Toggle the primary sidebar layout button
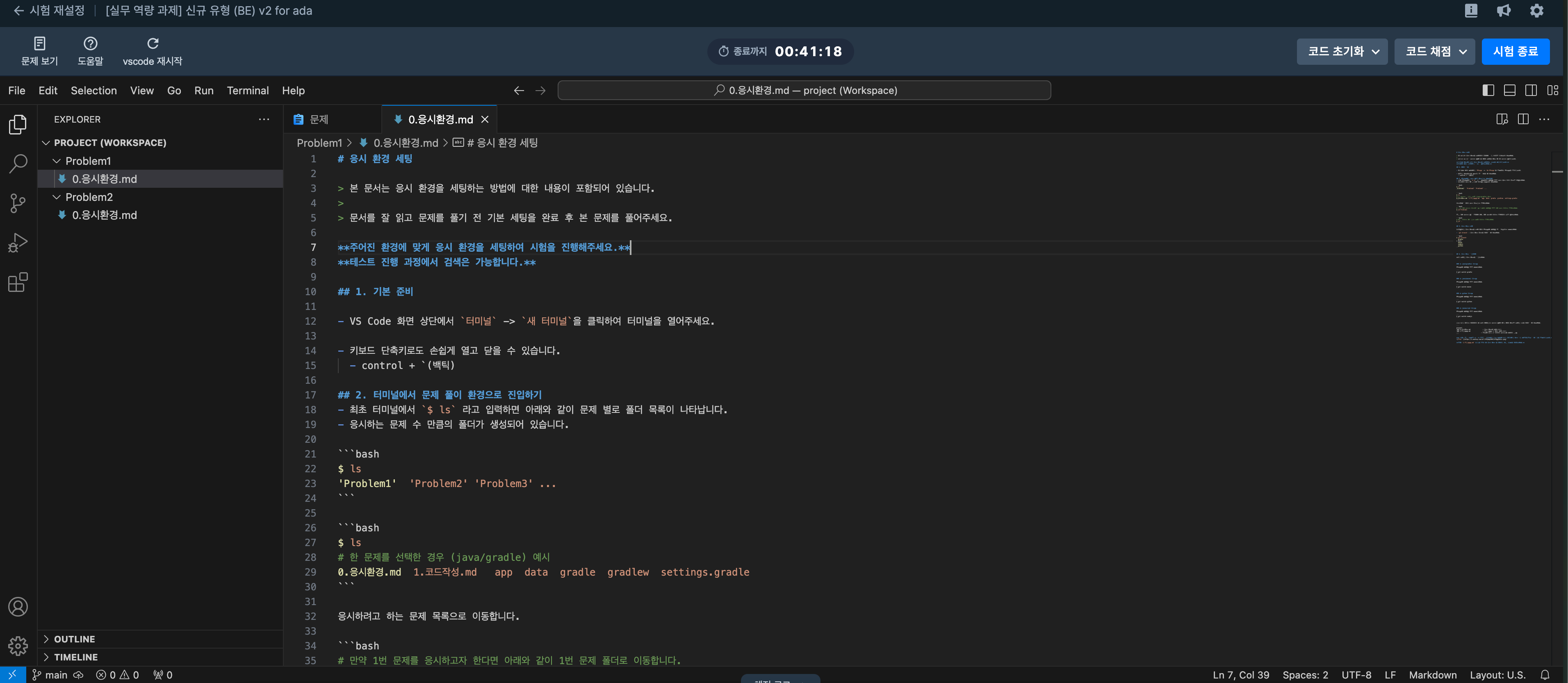The height and width of the screenshot is (683, 1568). point(1488,90)
